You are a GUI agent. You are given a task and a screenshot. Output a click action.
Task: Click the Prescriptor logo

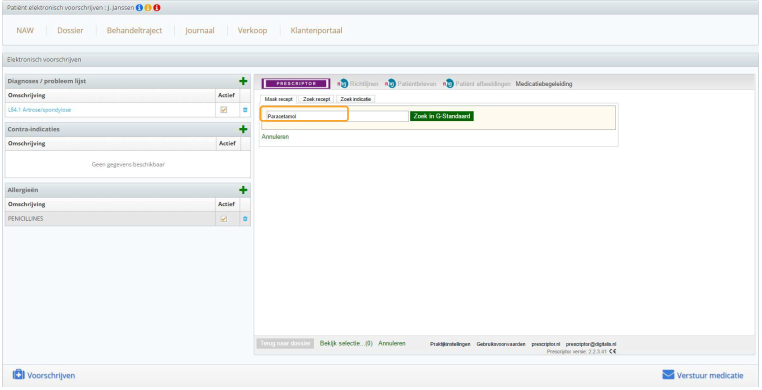point(296,84)
